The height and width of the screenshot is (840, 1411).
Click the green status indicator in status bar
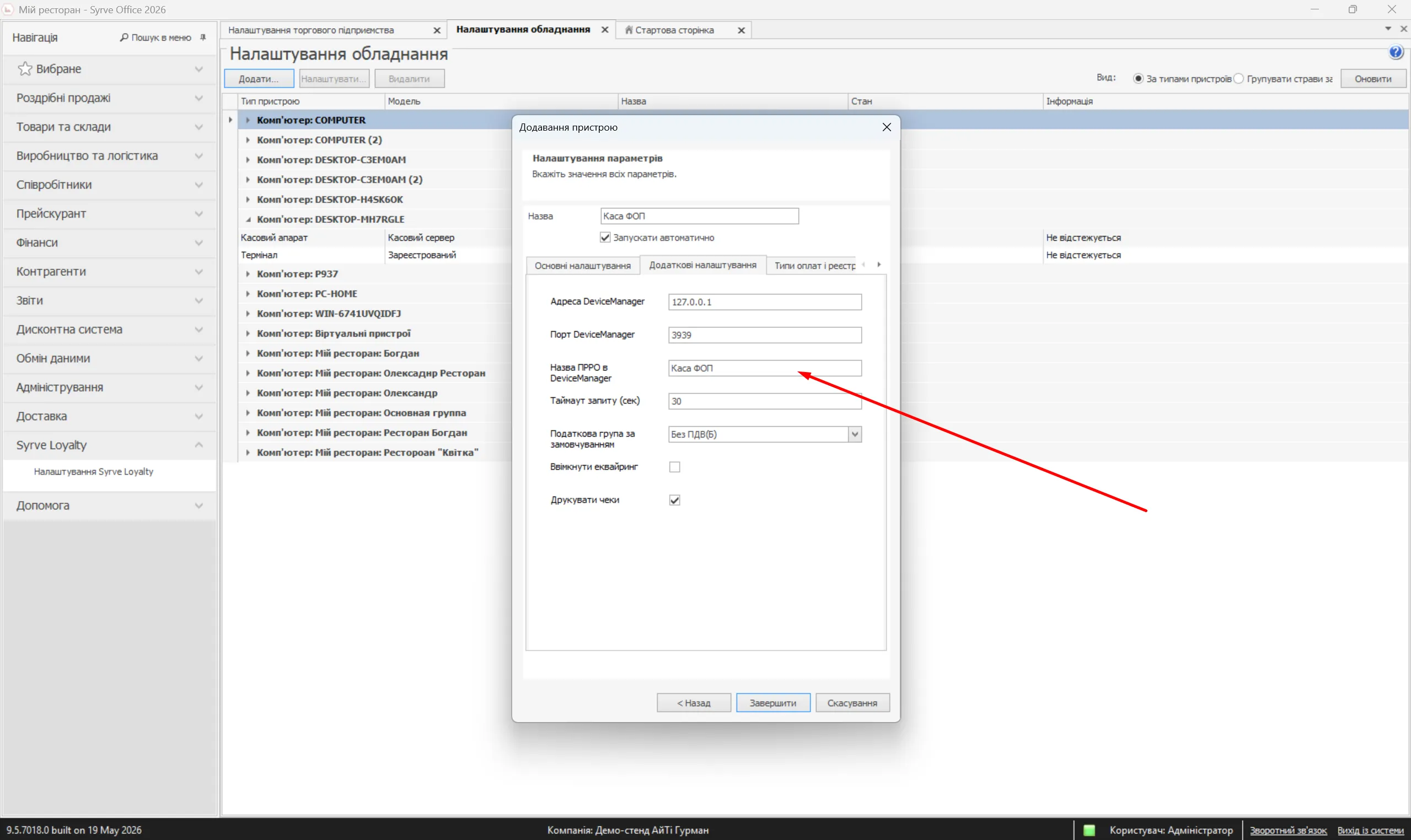tap(1089, 831)
